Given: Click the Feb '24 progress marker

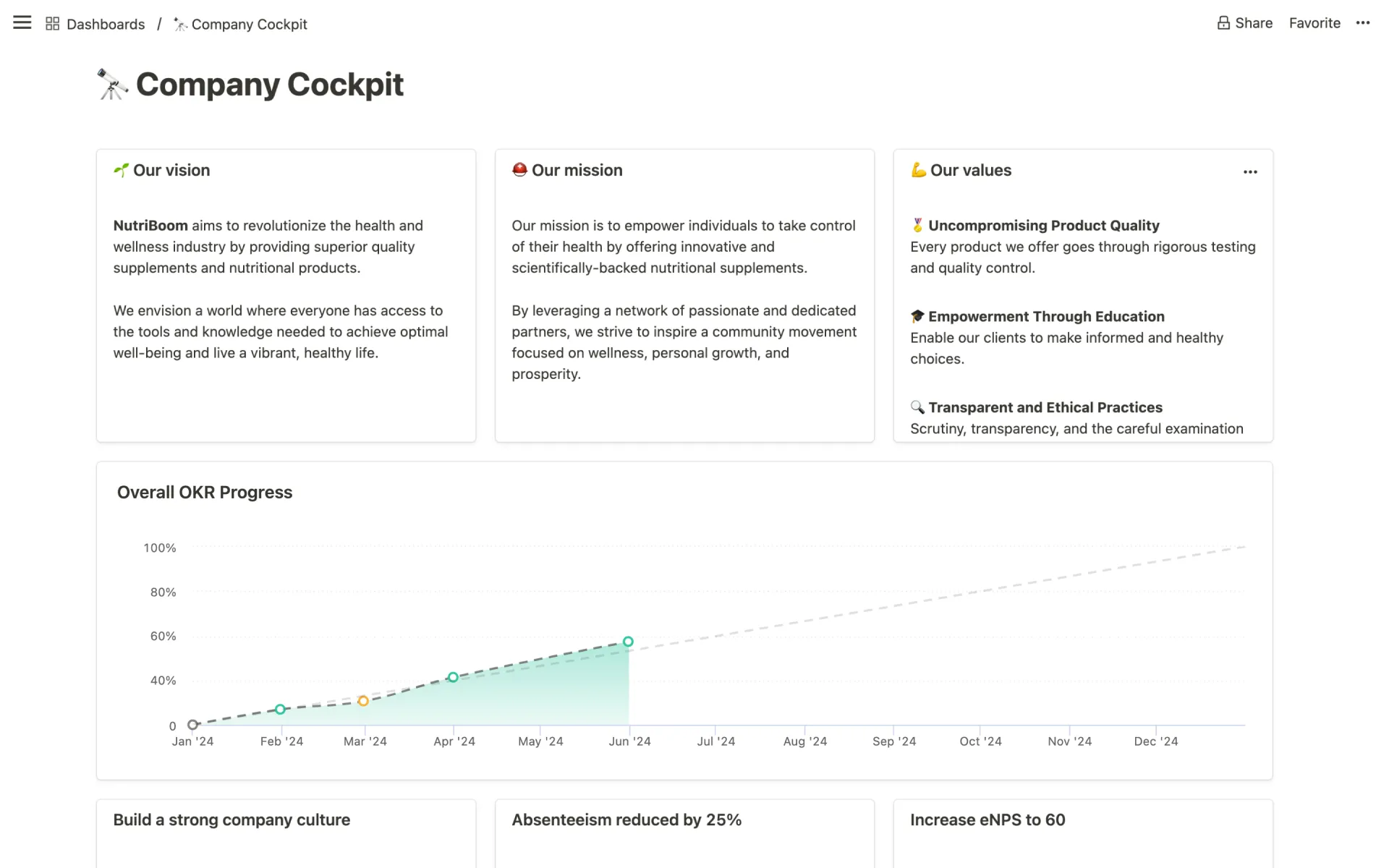Looking at the screenshot, I should point(280,710).
